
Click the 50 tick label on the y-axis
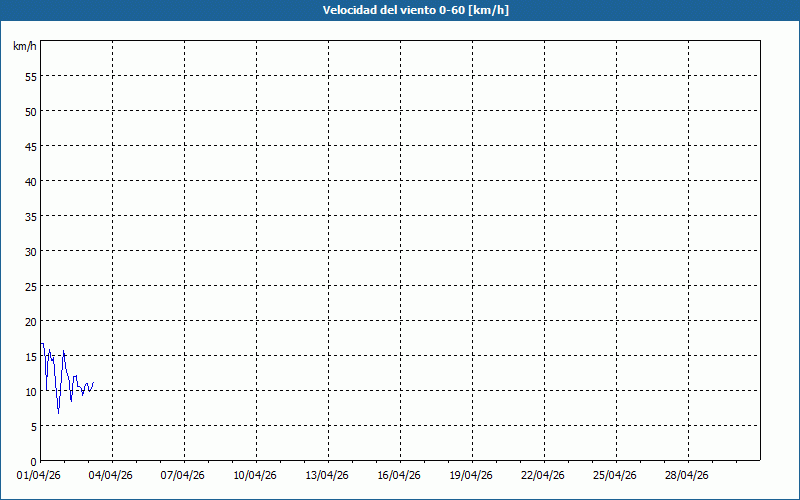tap(30, 111)
